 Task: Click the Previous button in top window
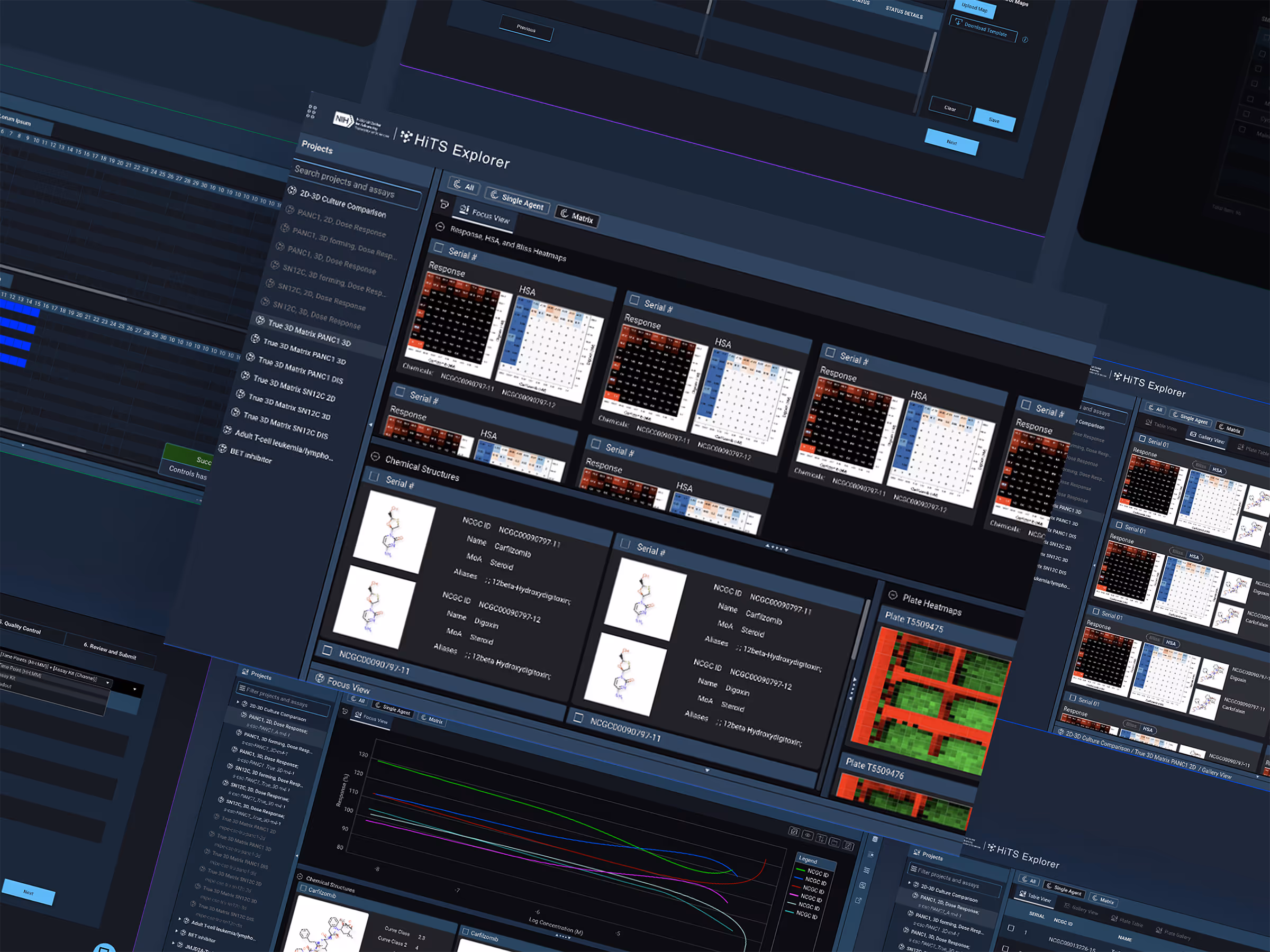tap(526, 28)
